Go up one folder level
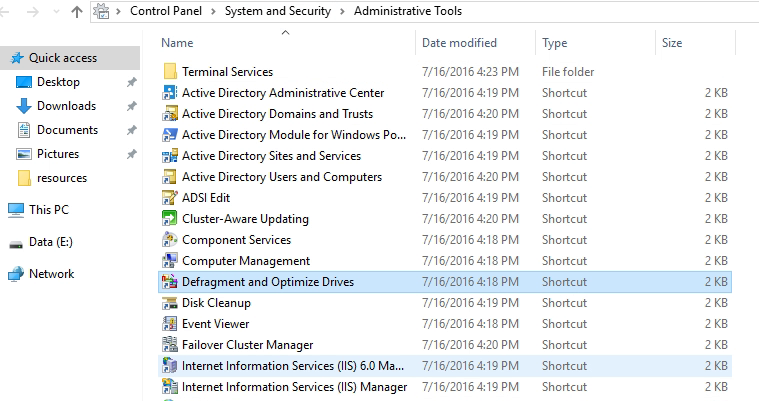Screen dimensions: 759x401 coord(76,11)
